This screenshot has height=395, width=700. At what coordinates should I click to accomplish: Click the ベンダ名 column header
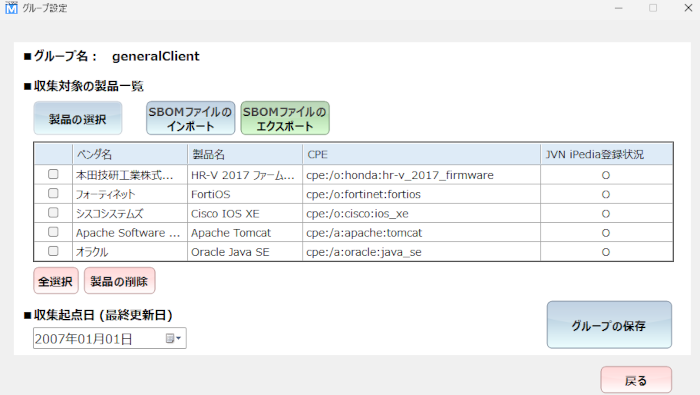pyautogui.click(x=130, y=154)
